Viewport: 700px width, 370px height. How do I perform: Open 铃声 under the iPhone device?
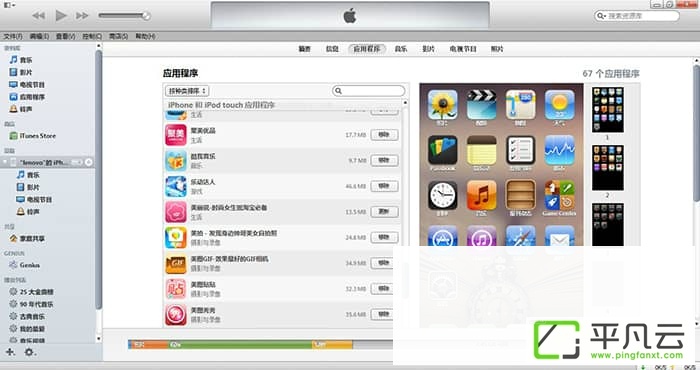(28, 212)
